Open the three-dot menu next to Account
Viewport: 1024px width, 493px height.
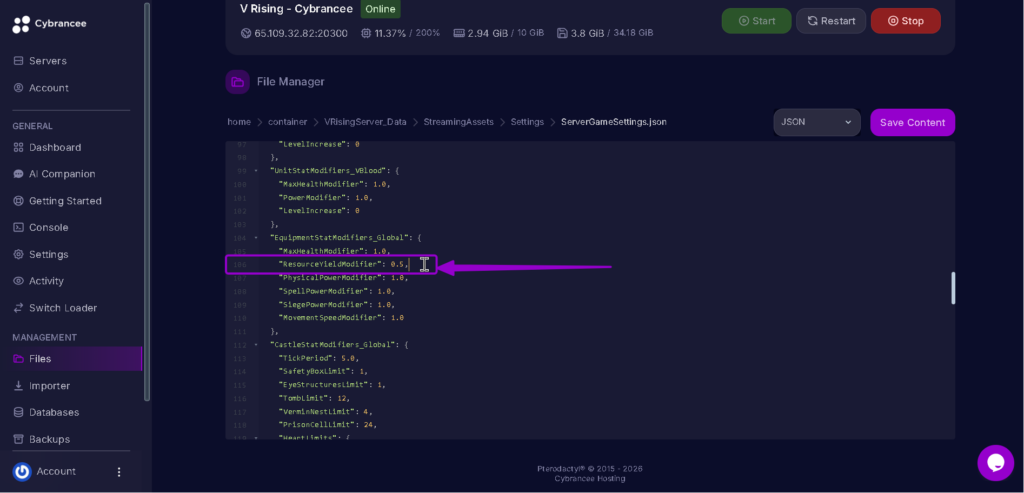point(119,471)
